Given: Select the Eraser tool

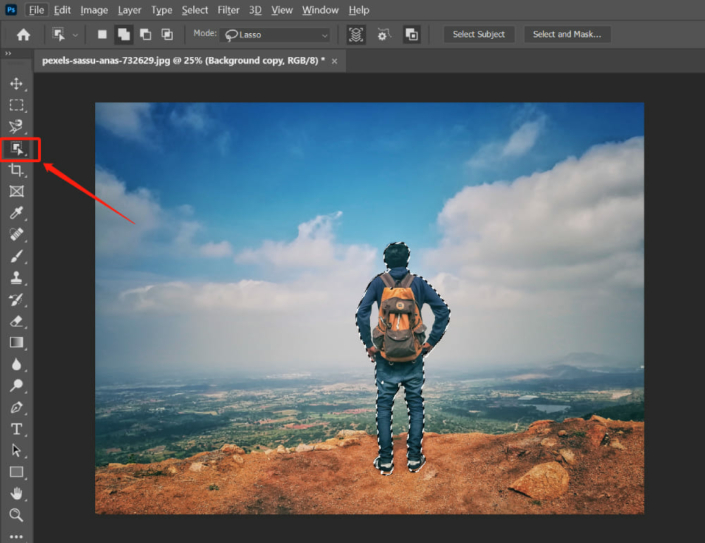Looking at the screenshot, I should pos(16,321).
